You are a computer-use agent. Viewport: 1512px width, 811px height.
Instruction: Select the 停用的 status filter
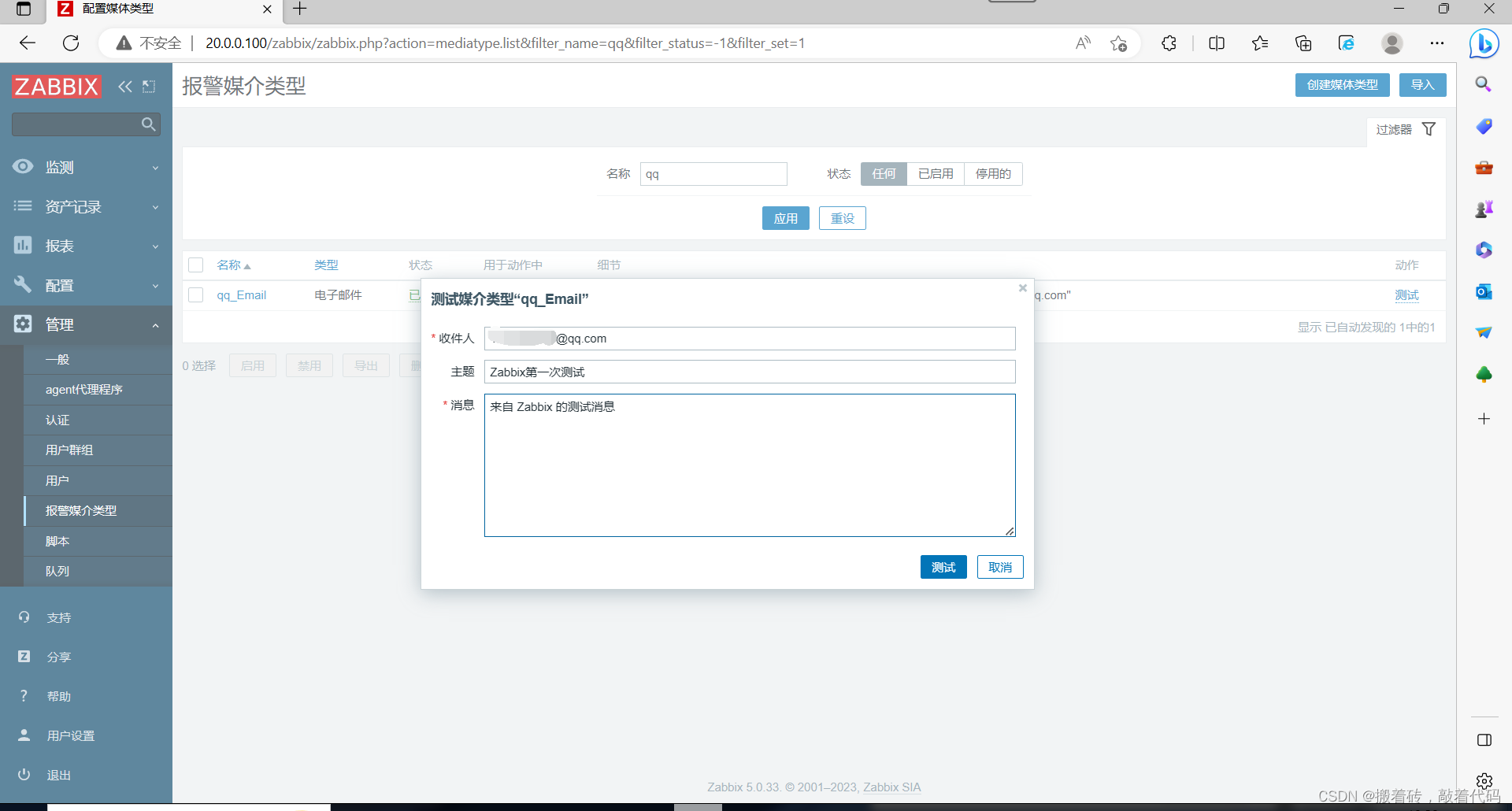pos(993,174)
